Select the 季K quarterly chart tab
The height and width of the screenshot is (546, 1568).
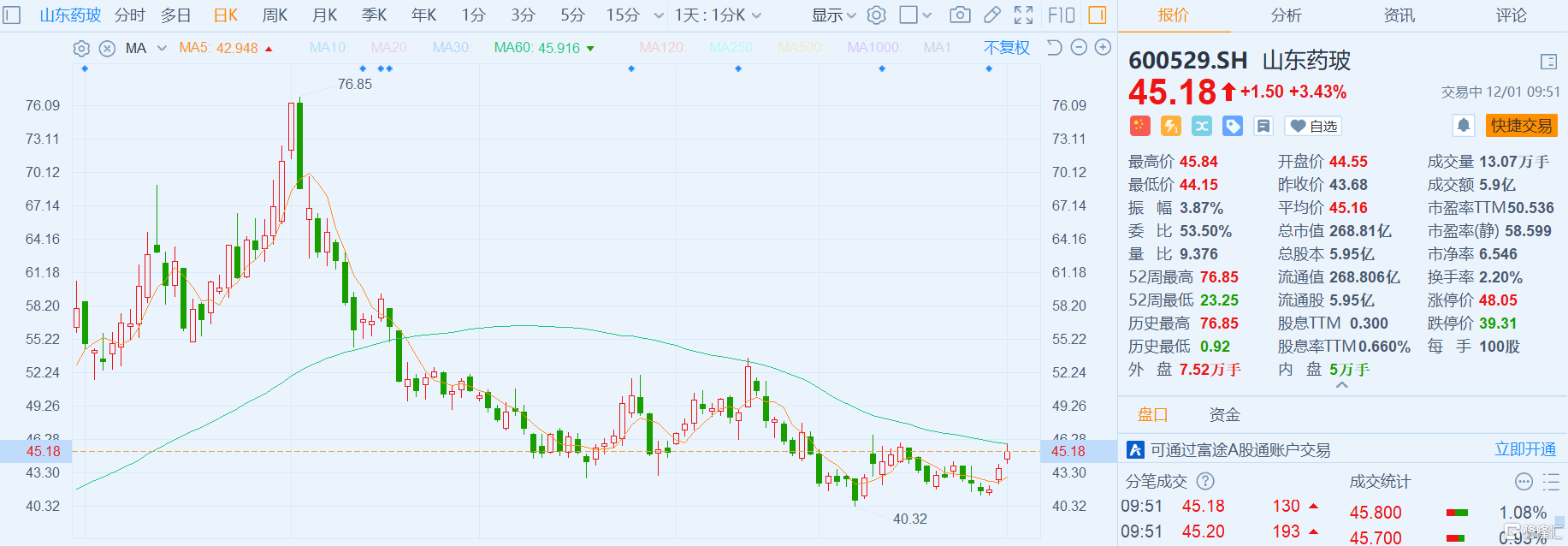[x=375, y=15]
